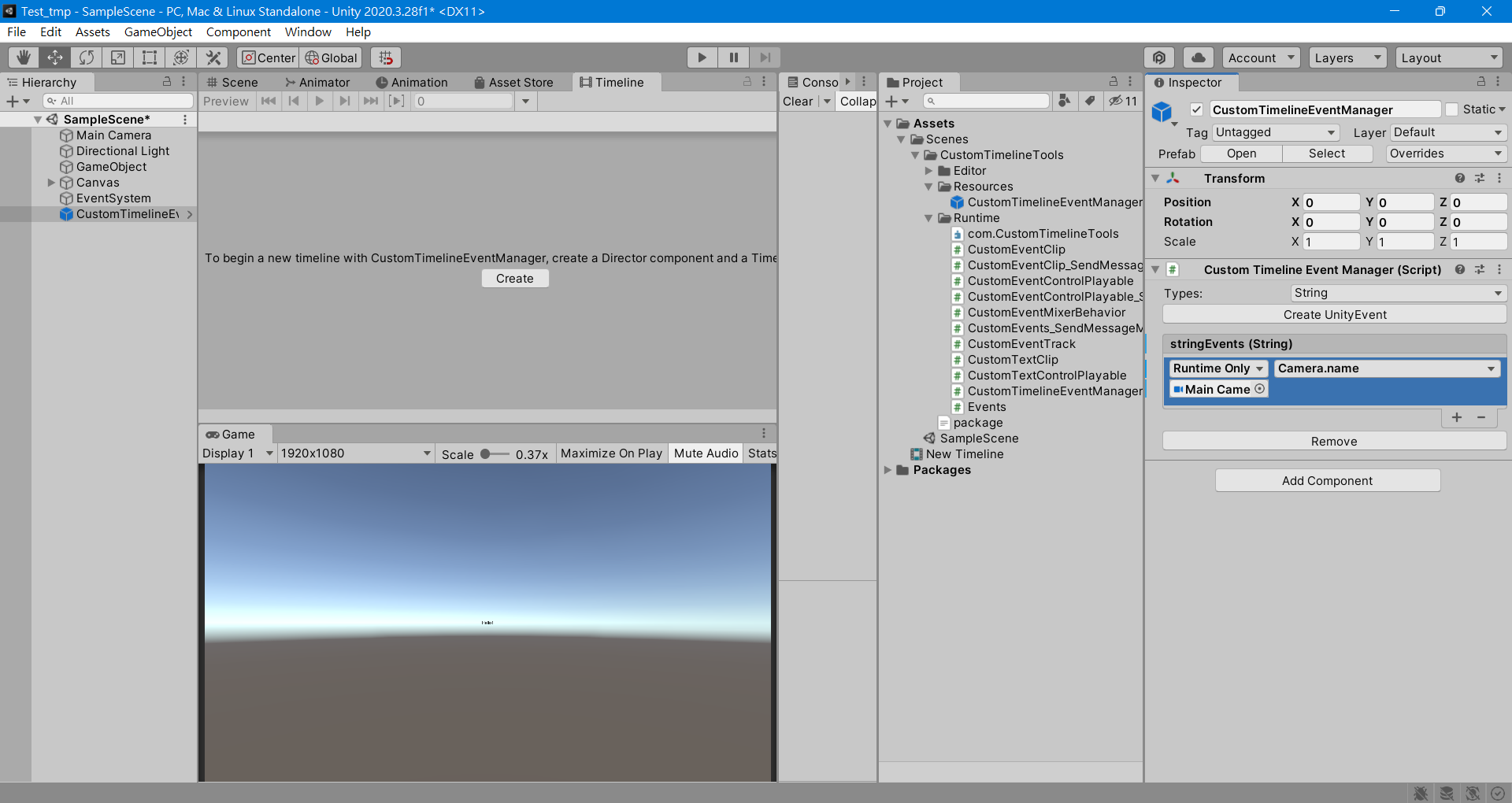The width and height of the screenshot is (1512, 803).
Task: Select the Rect tool
Action: (x=150, y=57)
